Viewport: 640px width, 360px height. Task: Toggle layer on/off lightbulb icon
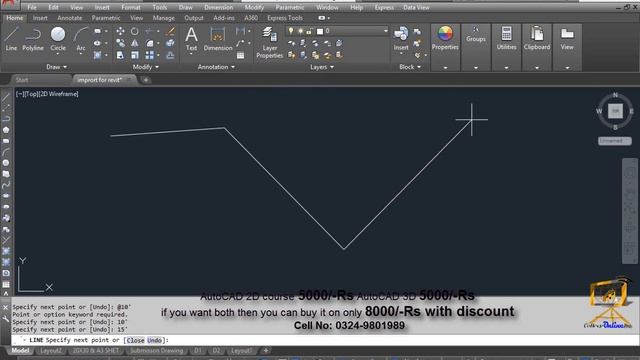click(291, 31)
